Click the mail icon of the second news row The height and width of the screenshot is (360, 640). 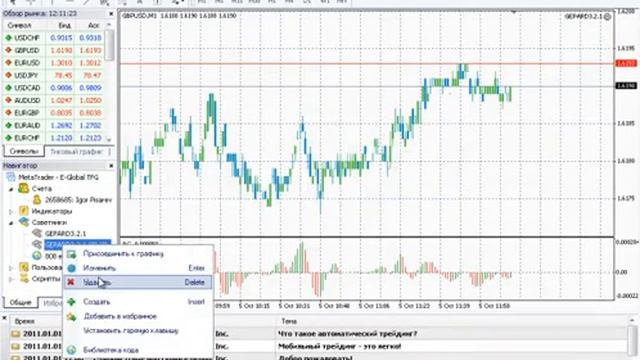(16, 346)
